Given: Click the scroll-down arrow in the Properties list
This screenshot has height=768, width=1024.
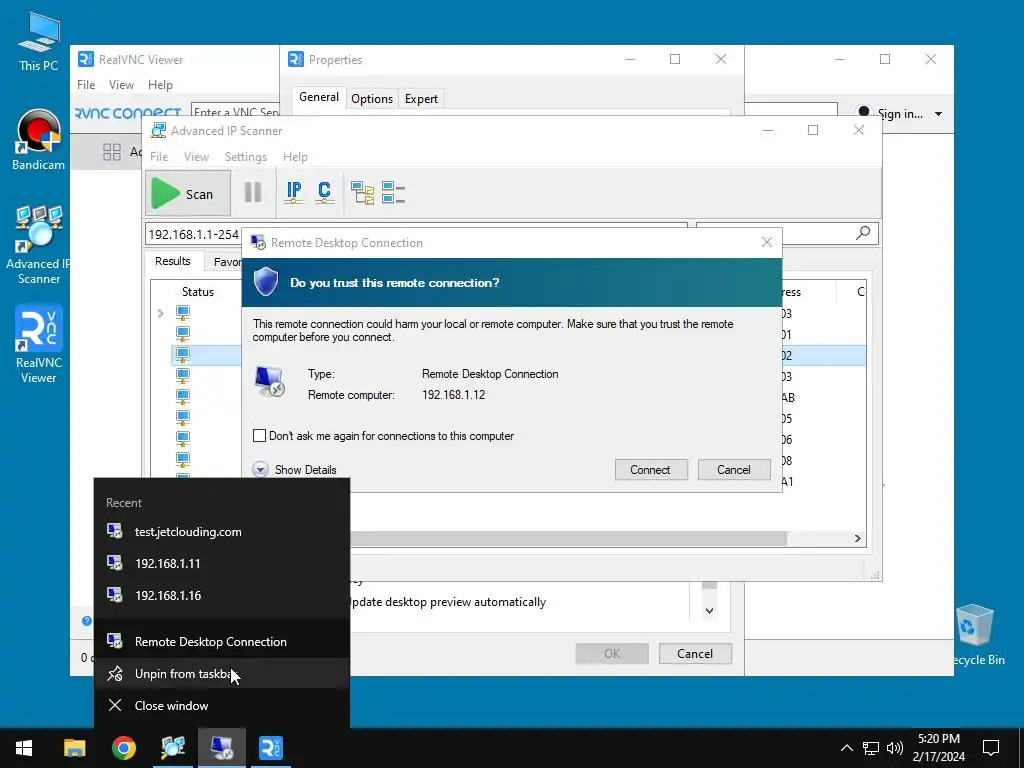Looking at the screenshot, I should (x=709, y=611).
